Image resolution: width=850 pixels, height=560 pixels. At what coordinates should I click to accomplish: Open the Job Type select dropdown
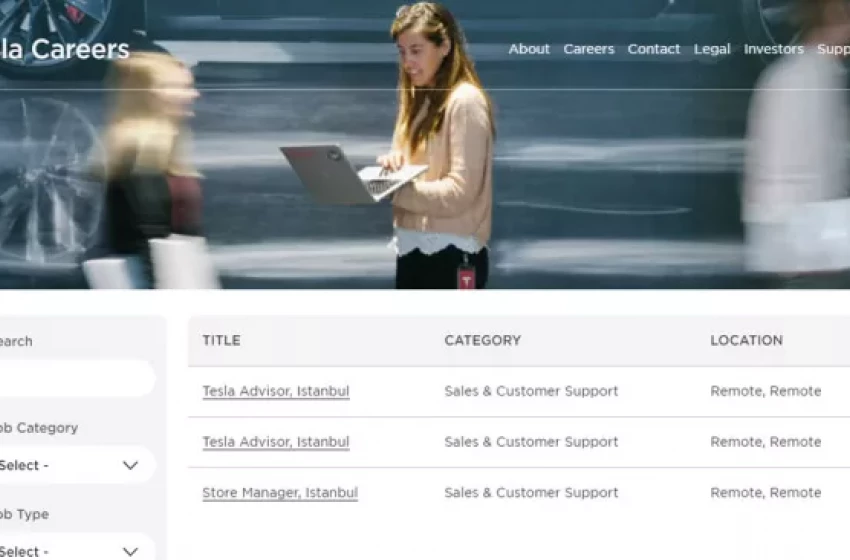pos(76,548)
